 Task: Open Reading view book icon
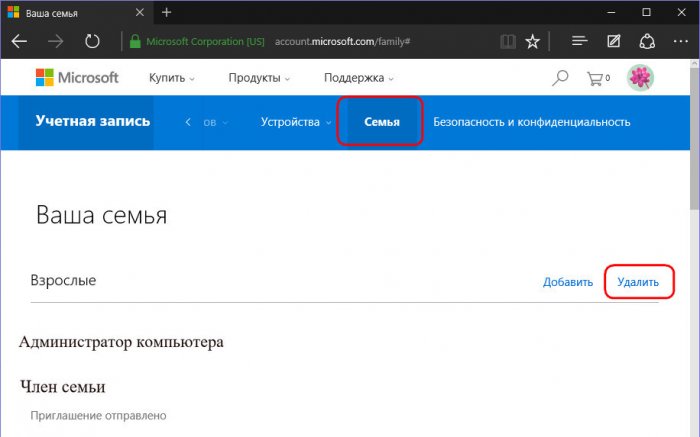[508, 42]
